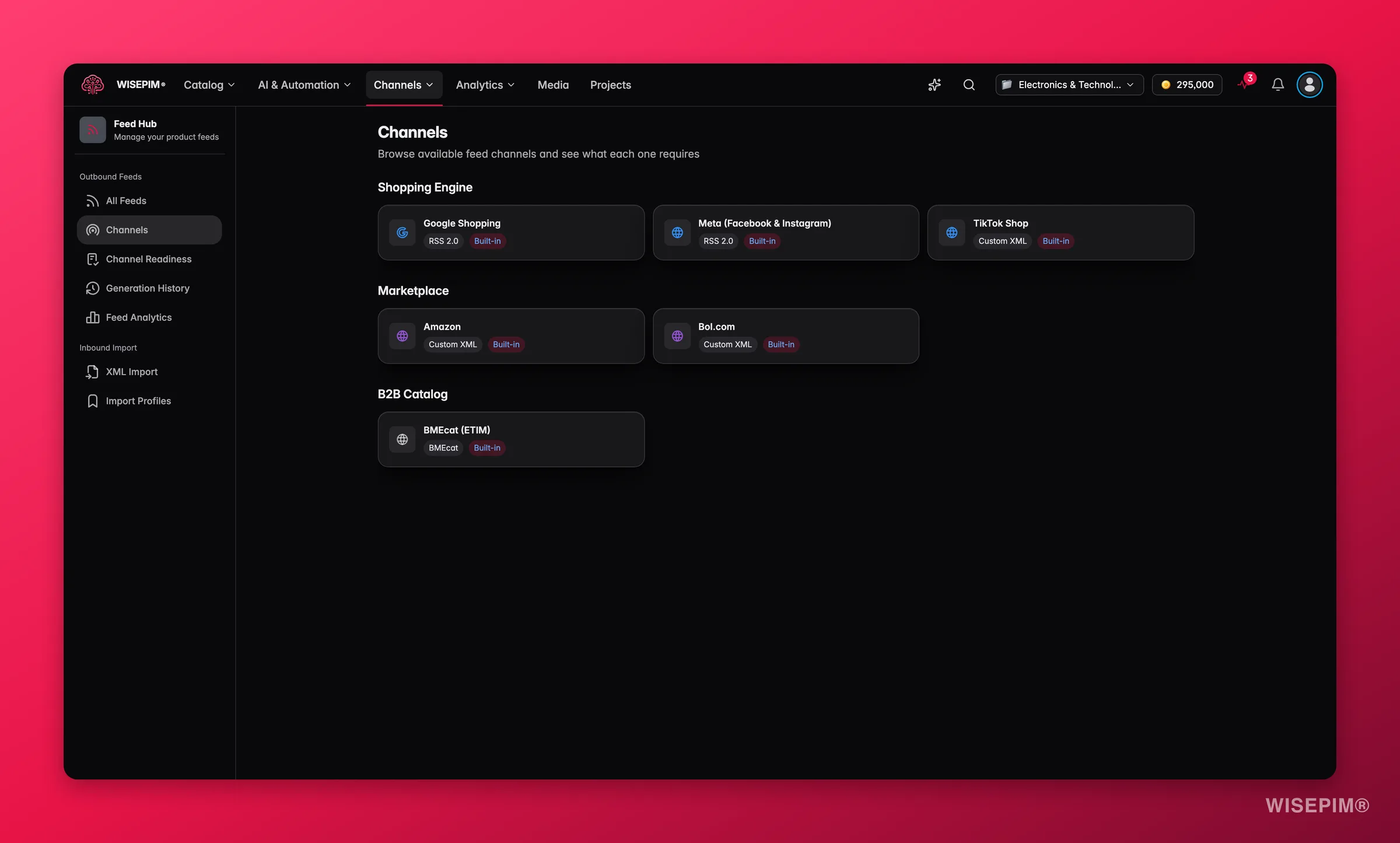Click Built-in tag on Meta card
This screenshot has height=843, width=1400.
click(x=762, y=241)
